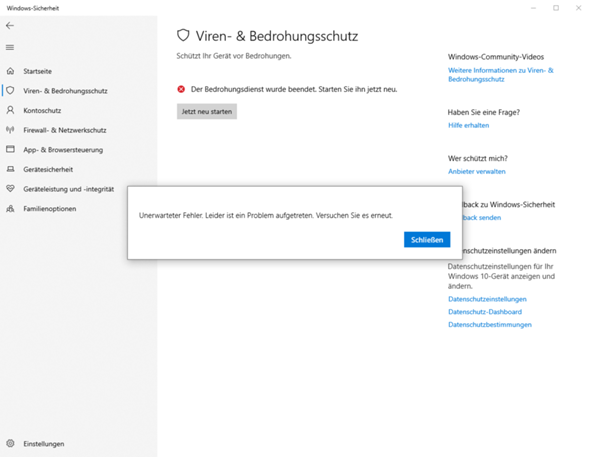Click Windows-Sicherheit window title
This screenshot has width=590, height=457.
tap(33, 8)
